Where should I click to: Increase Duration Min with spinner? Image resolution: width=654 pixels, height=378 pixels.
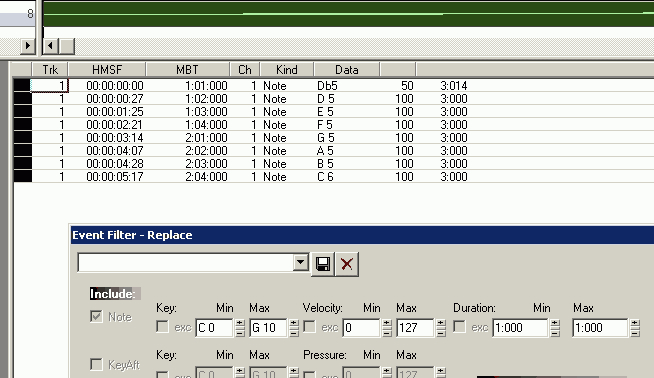(x=555, y=323)
